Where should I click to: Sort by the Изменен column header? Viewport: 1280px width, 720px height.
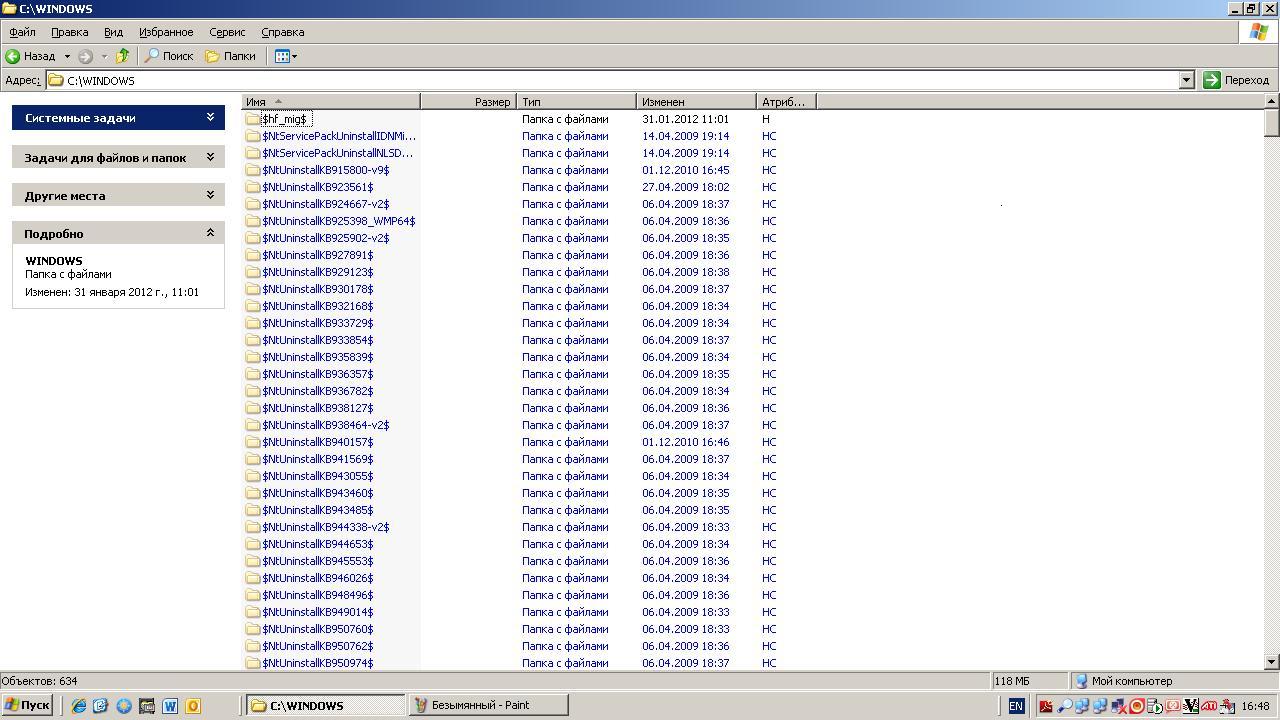coord(696,102)
